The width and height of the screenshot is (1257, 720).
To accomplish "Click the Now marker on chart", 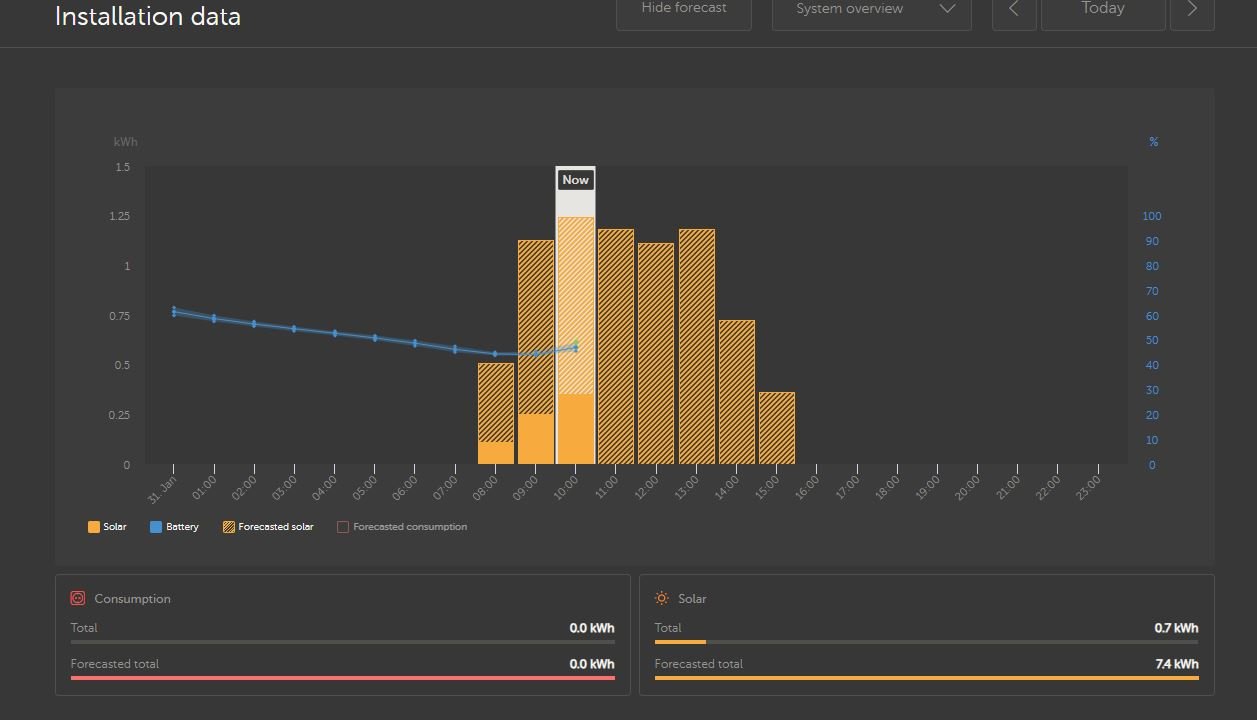I will click(576, 180).
